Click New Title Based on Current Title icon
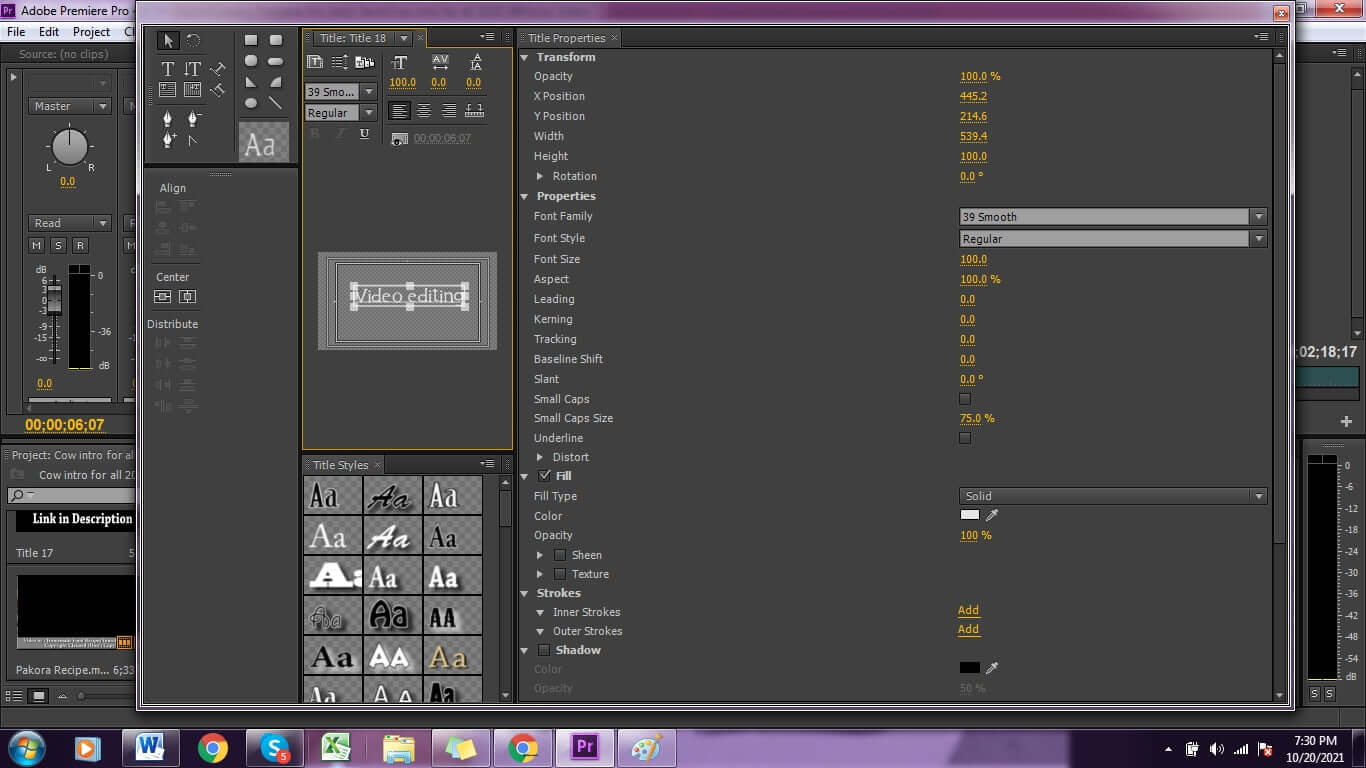1366x768 pixels. 315,62
